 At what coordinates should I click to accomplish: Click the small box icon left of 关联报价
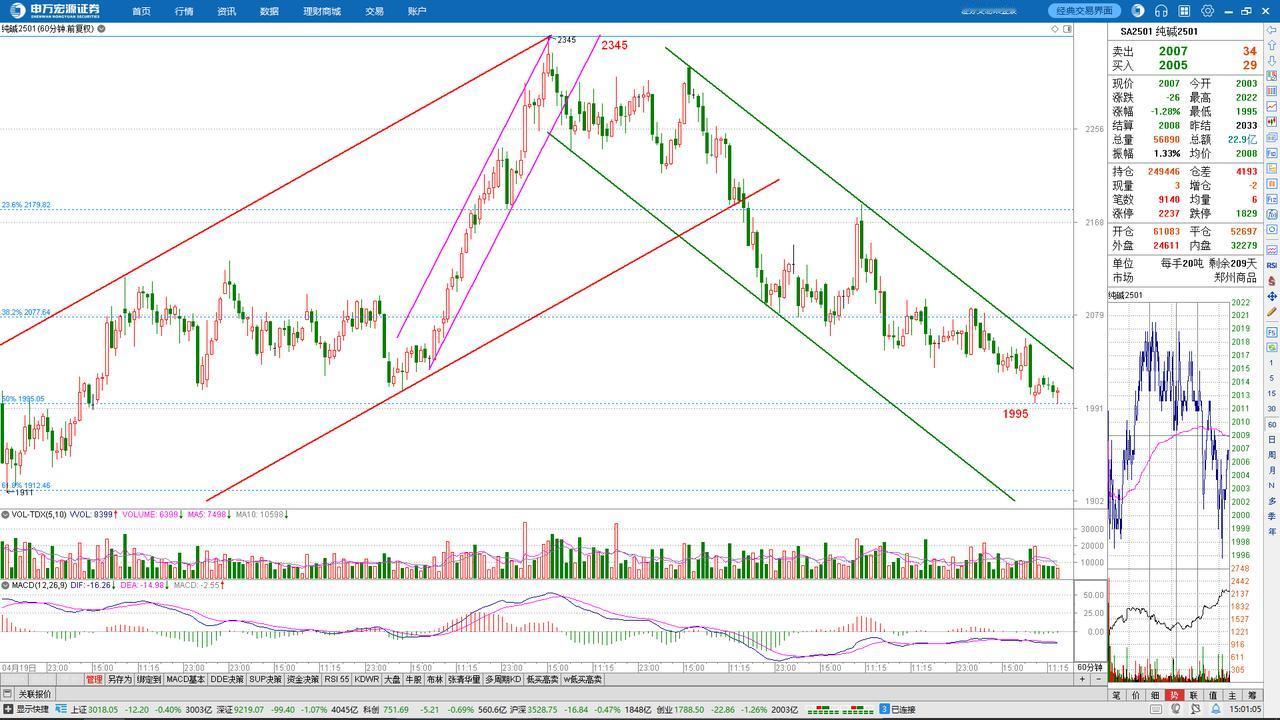[x=8, y=694]
